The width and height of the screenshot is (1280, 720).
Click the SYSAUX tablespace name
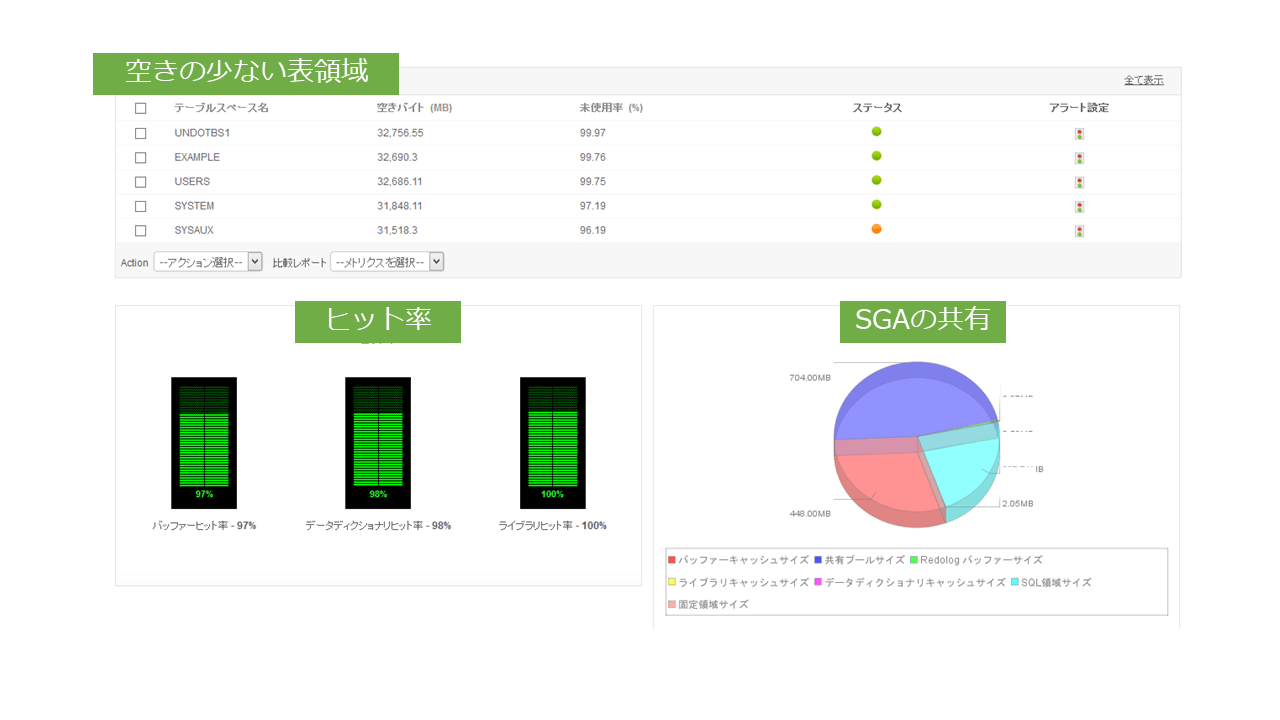pos(194,230)
